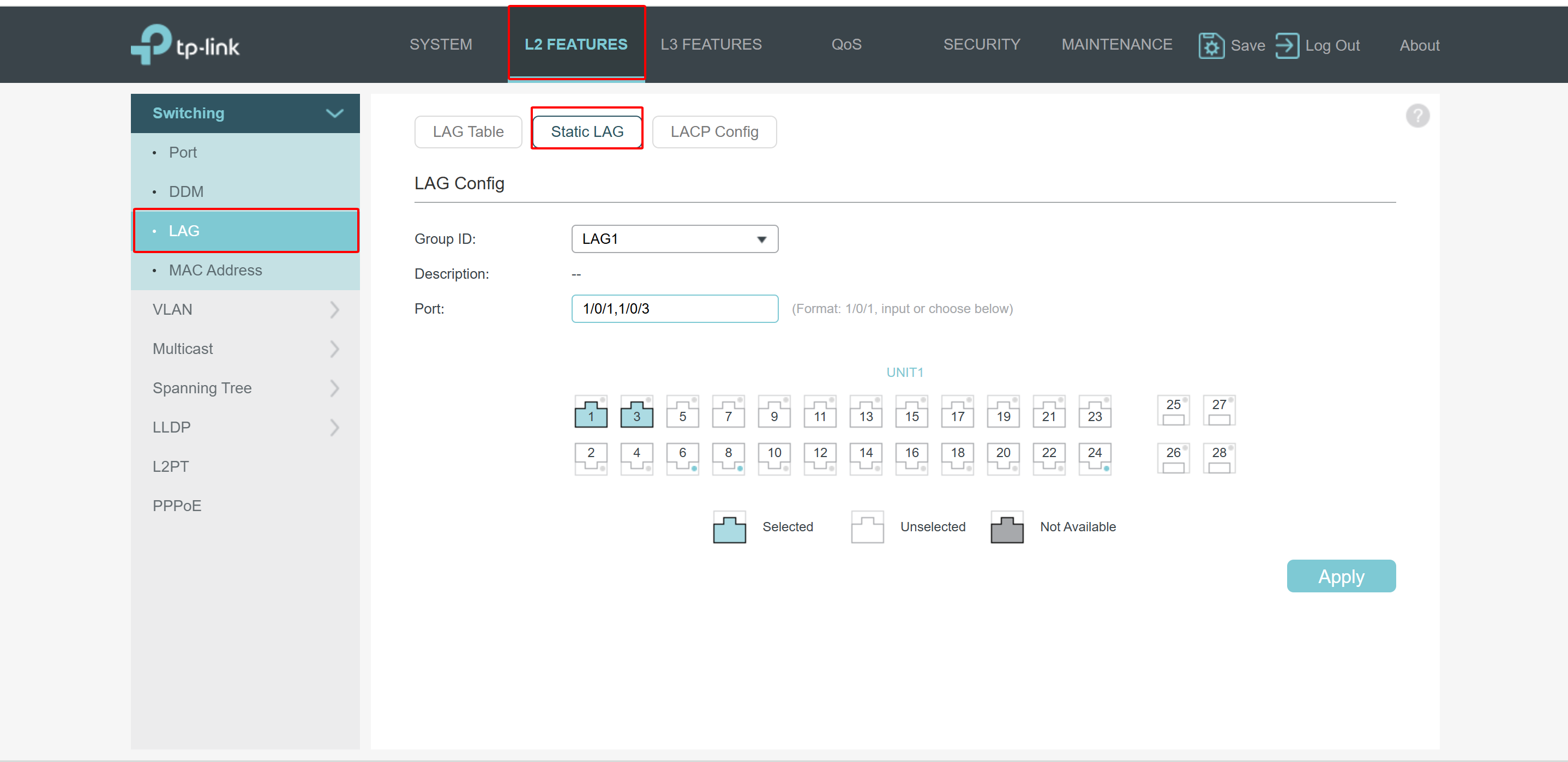The height and width of the screenshot is (762, 1568).
Task: Select port 19 icon
Action: coord(1003,412)
